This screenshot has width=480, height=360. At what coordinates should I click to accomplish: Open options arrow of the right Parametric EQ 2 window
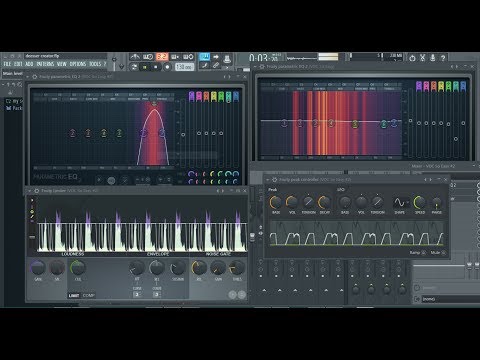[255, 67]
